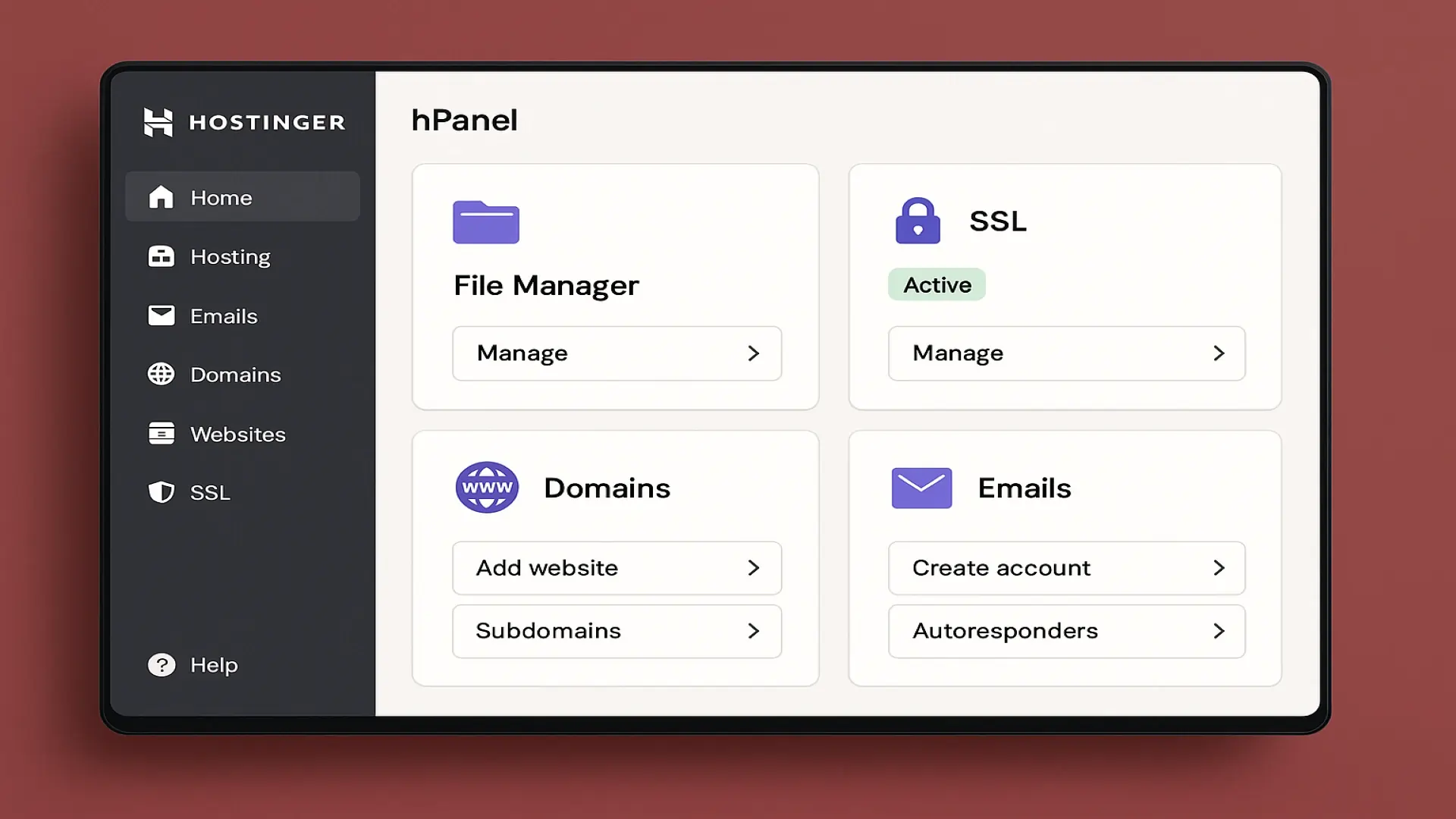Image resolution: width=1456 pixels, height=819 pixels.
Task: Click the SSL shield icon in sidebar
Action: 161,492
